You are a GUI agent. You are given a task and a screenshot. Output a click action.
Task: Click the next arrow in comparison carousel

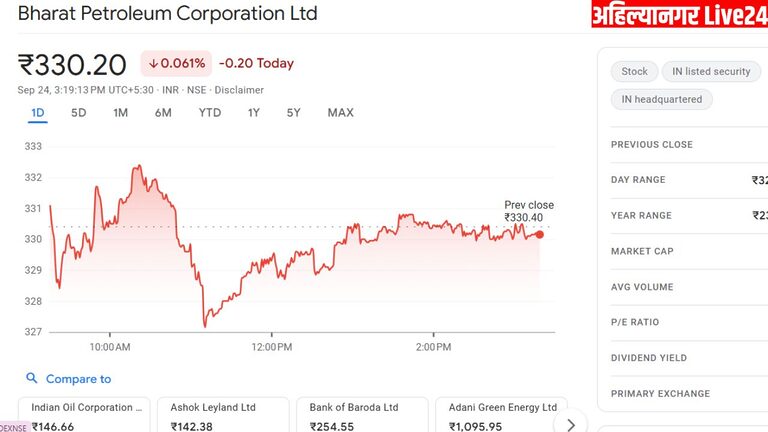[570, 424]
